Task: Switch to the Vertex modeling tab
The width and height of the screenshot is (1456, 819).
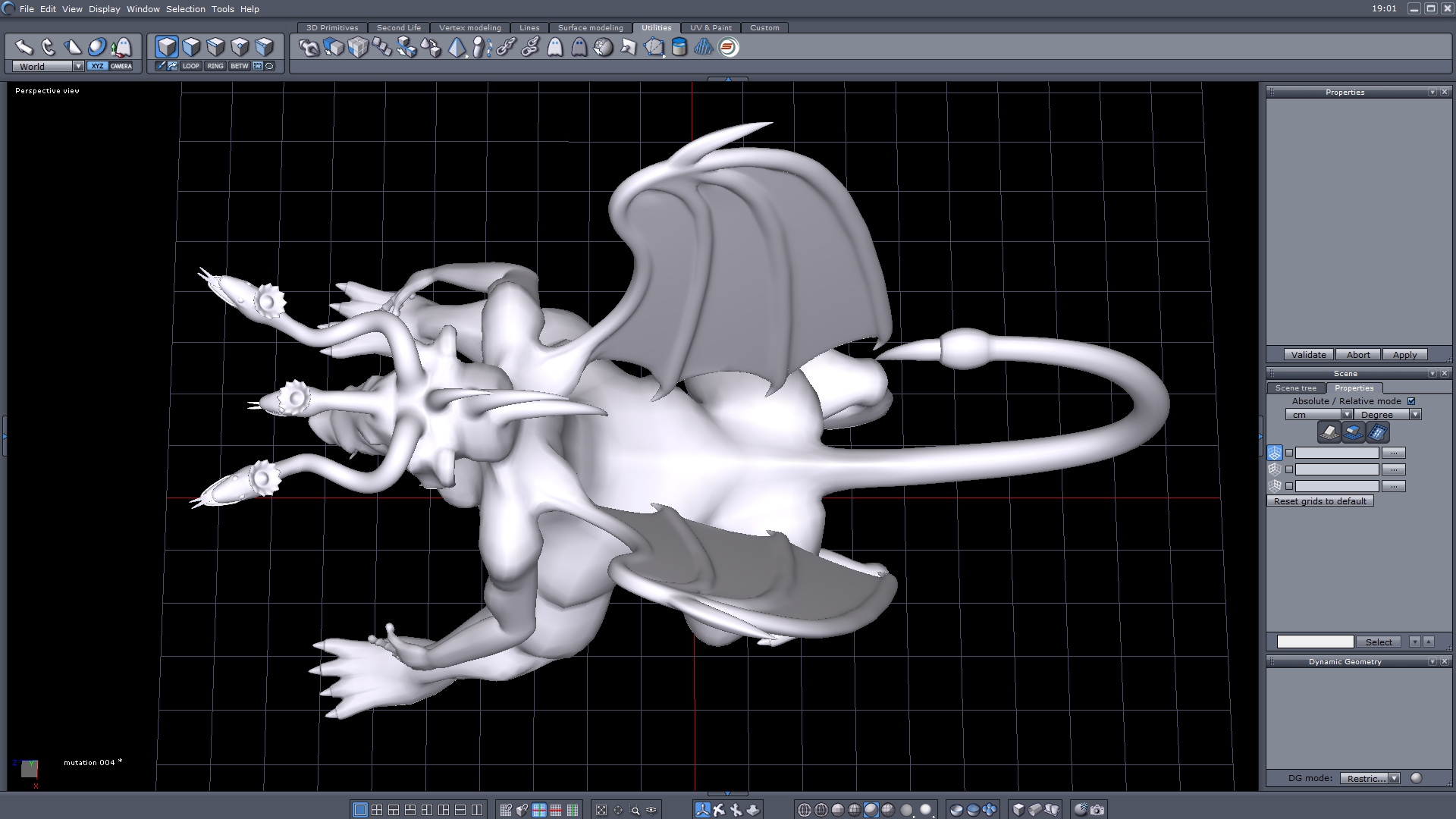Action: pos(469,27)
